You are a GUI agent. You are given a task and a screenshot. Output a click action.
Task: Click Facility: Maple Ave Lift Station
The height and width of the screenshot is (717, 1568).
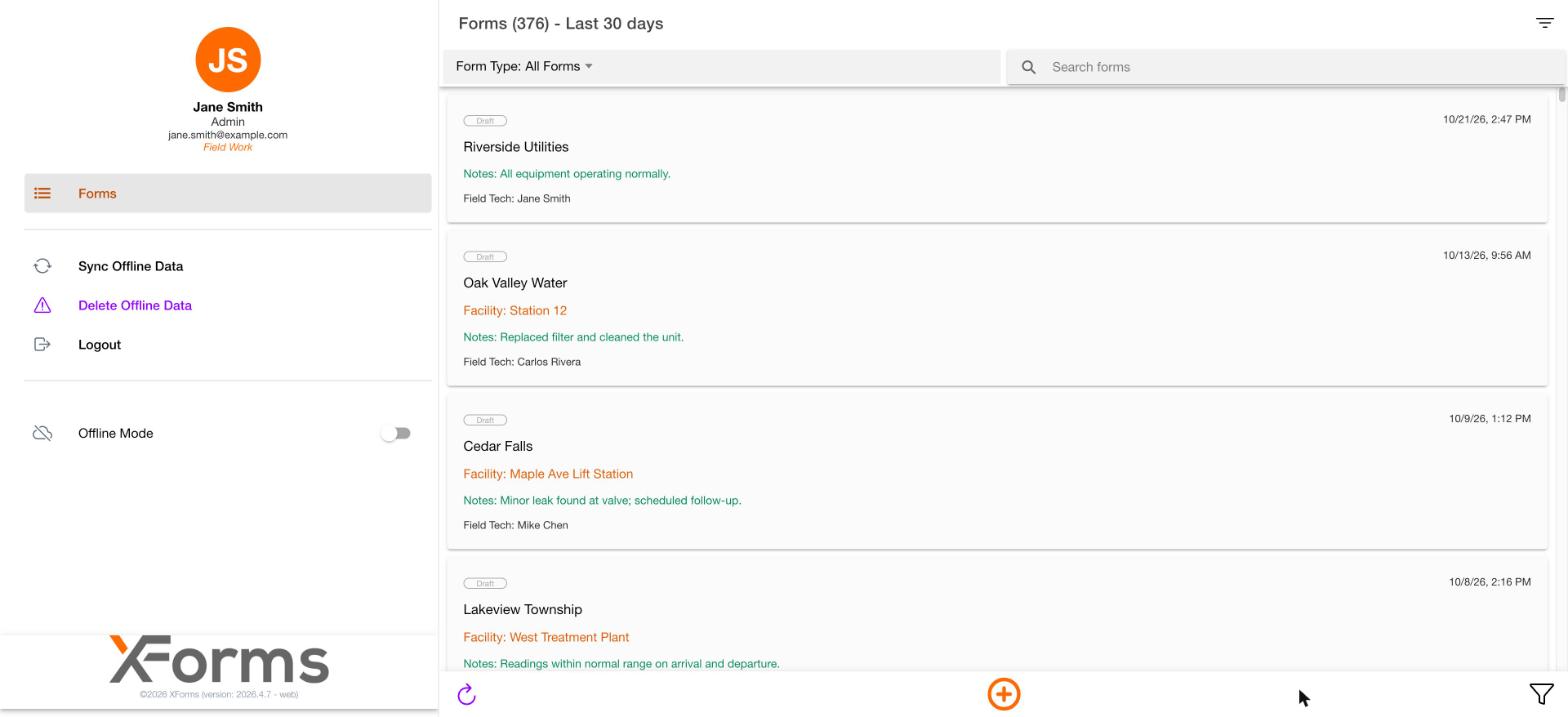click(x=548, y=474)
